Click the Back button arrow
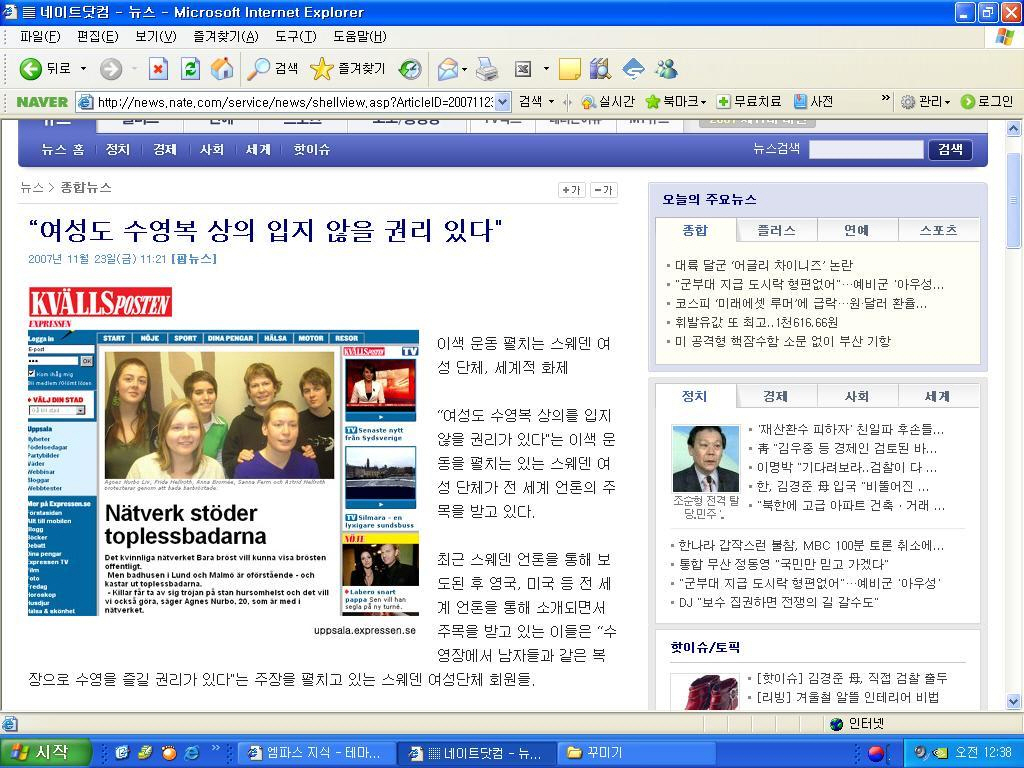 (31, 68)
